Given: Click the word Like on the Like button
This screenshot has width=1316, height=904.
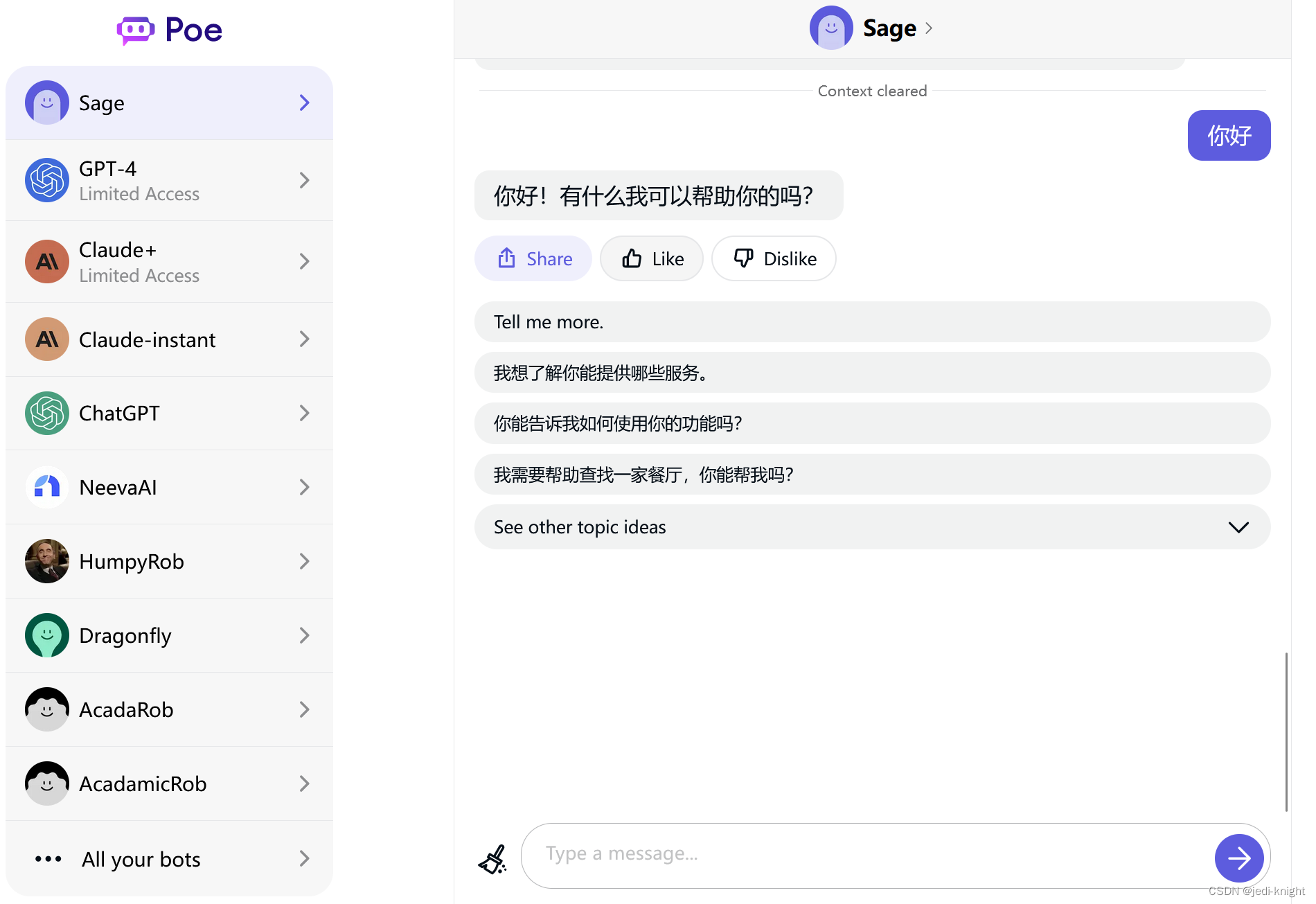Looking at the screenshot, I should tap(668, 259).
